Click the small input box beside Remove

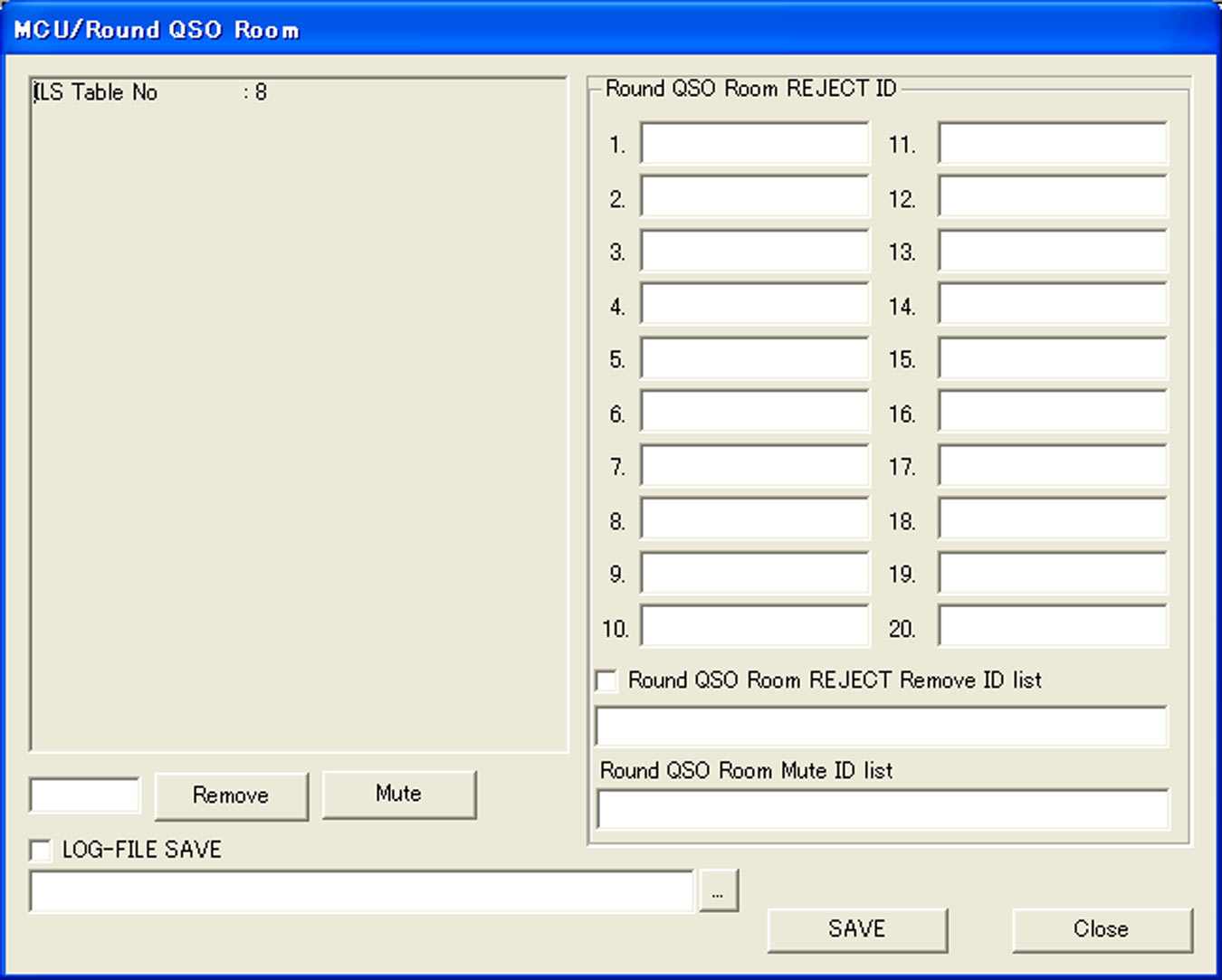tap(85, 795)
